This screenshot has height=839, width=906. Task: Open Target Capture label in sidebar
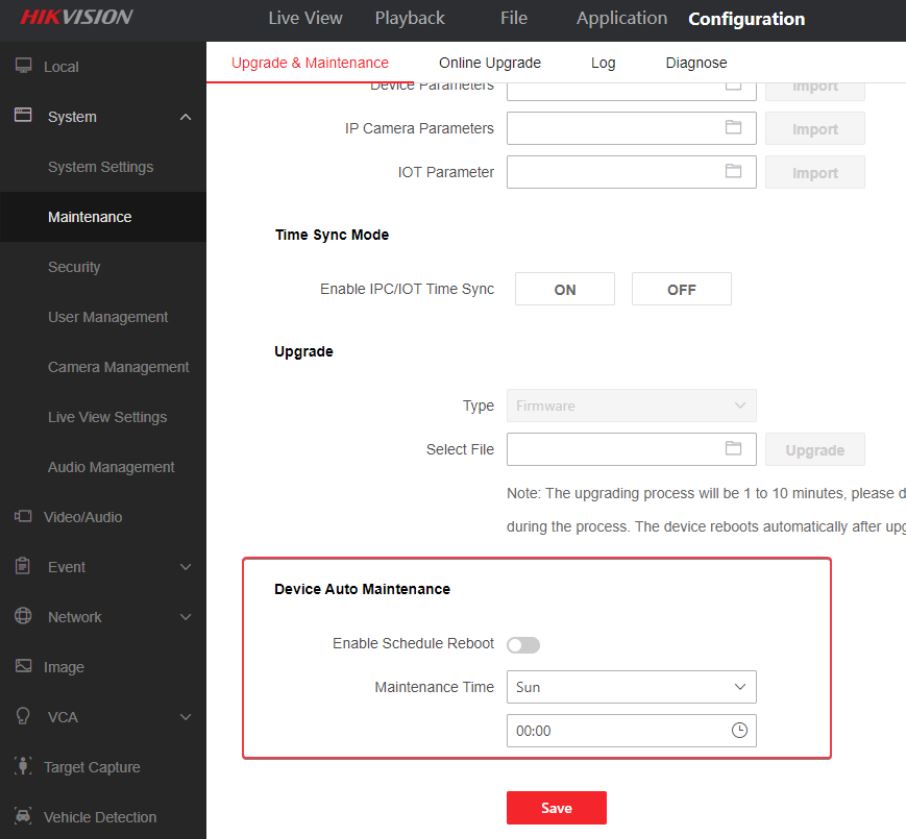[x=92, y=767]
